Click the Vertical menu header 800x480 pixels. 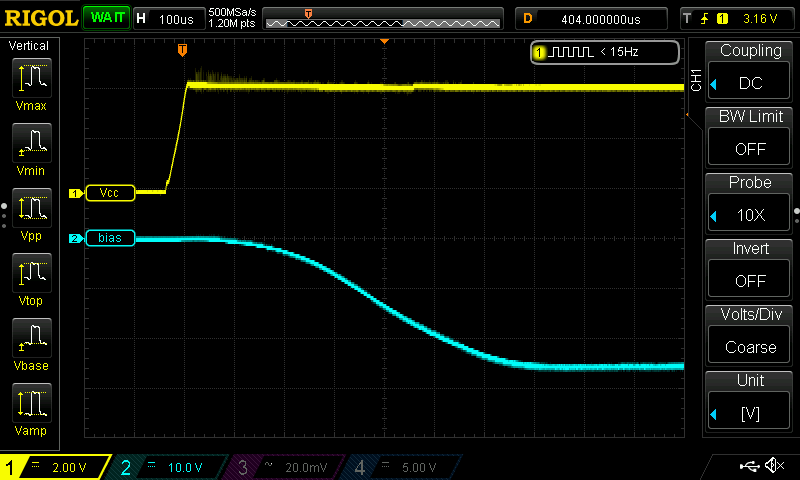[29, 46]
